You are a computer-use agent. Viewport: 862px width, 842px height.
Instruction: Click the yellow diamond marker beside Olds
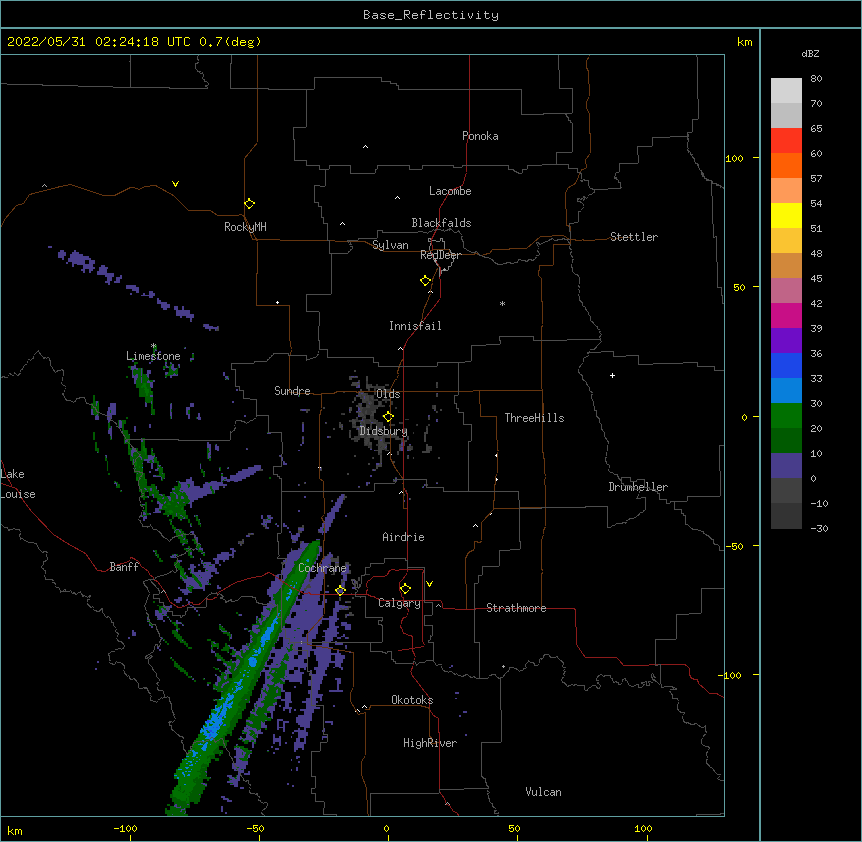coord(388,417)
